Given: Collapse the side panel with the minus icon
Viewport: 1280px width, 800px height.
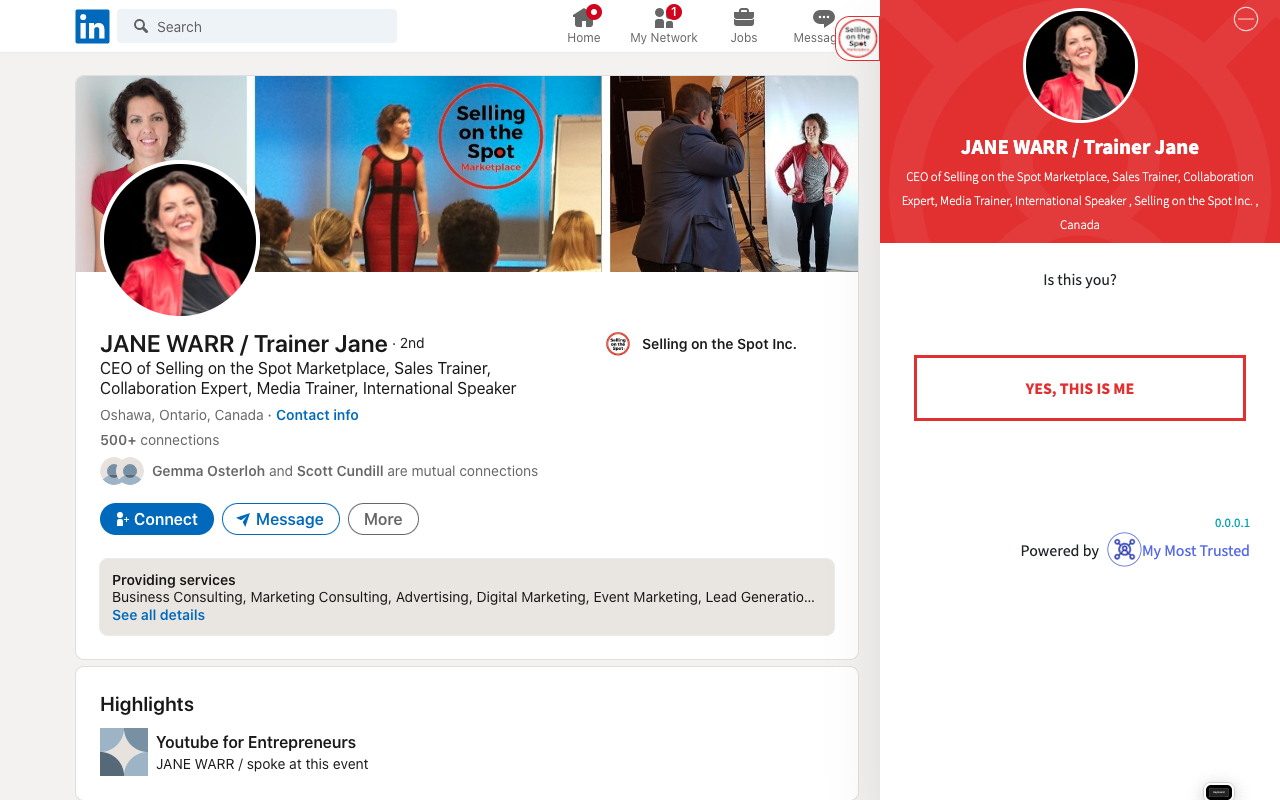Looking at the screenshot, I should [1245, 19].
